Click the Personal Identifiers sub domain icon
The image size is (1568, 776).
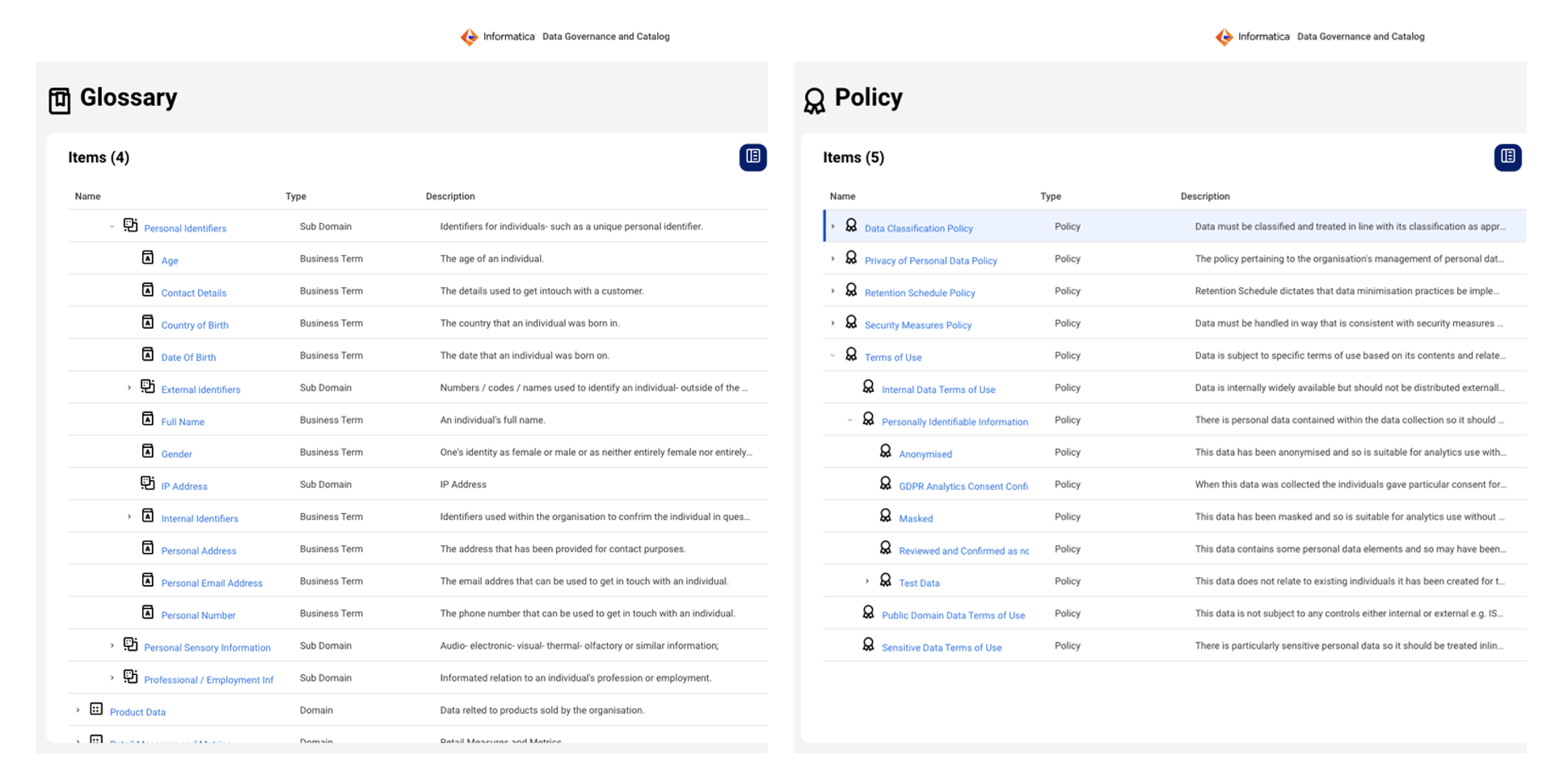pos(130,226)
